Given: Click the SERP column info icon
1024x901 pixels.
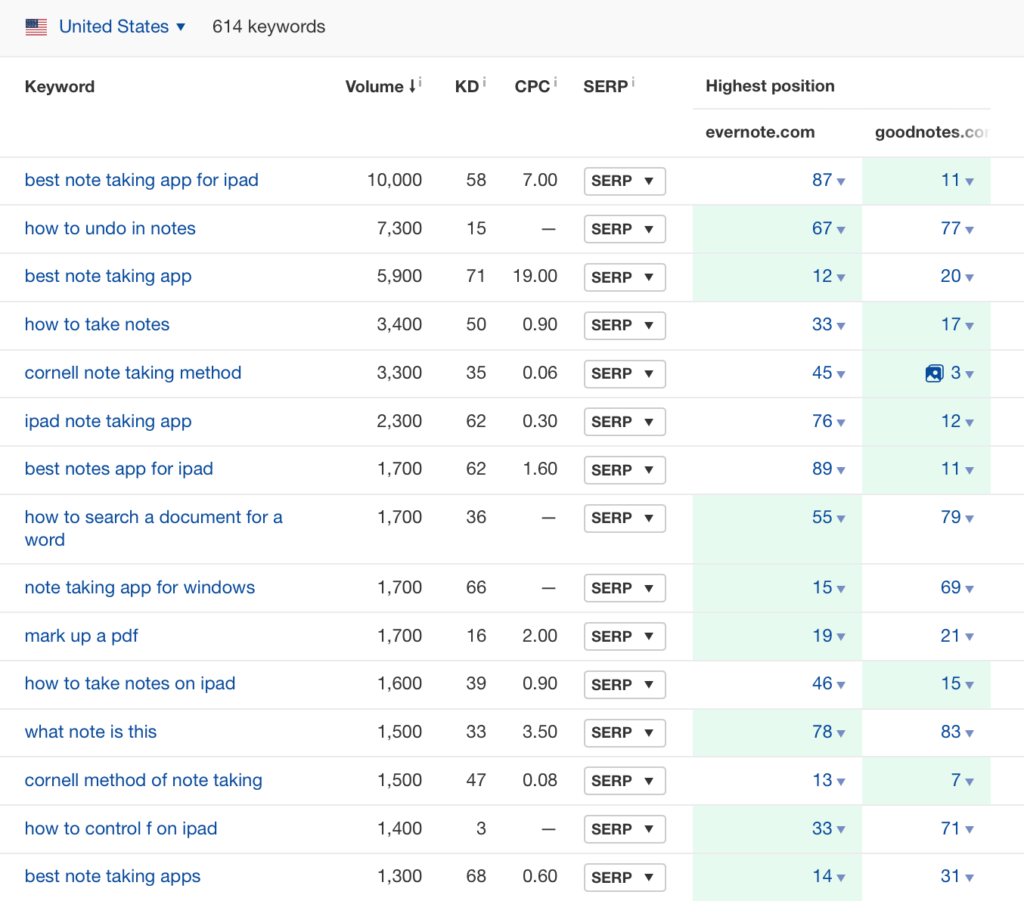Looking at the screenshot, I should coord(633,82).
